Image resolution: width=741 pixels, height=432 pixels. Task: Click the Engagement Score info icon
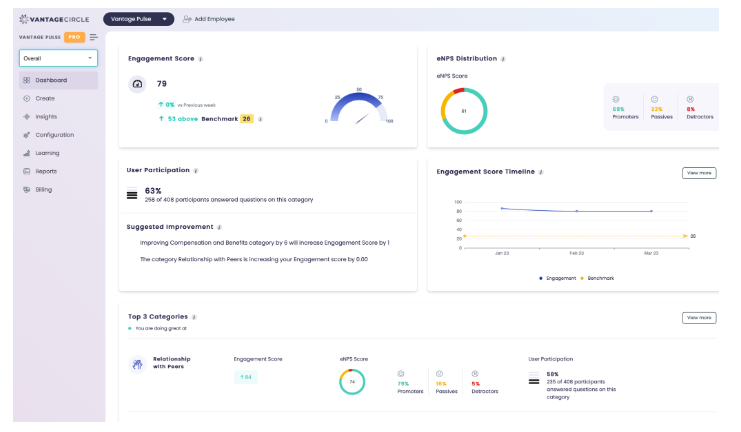200,59
